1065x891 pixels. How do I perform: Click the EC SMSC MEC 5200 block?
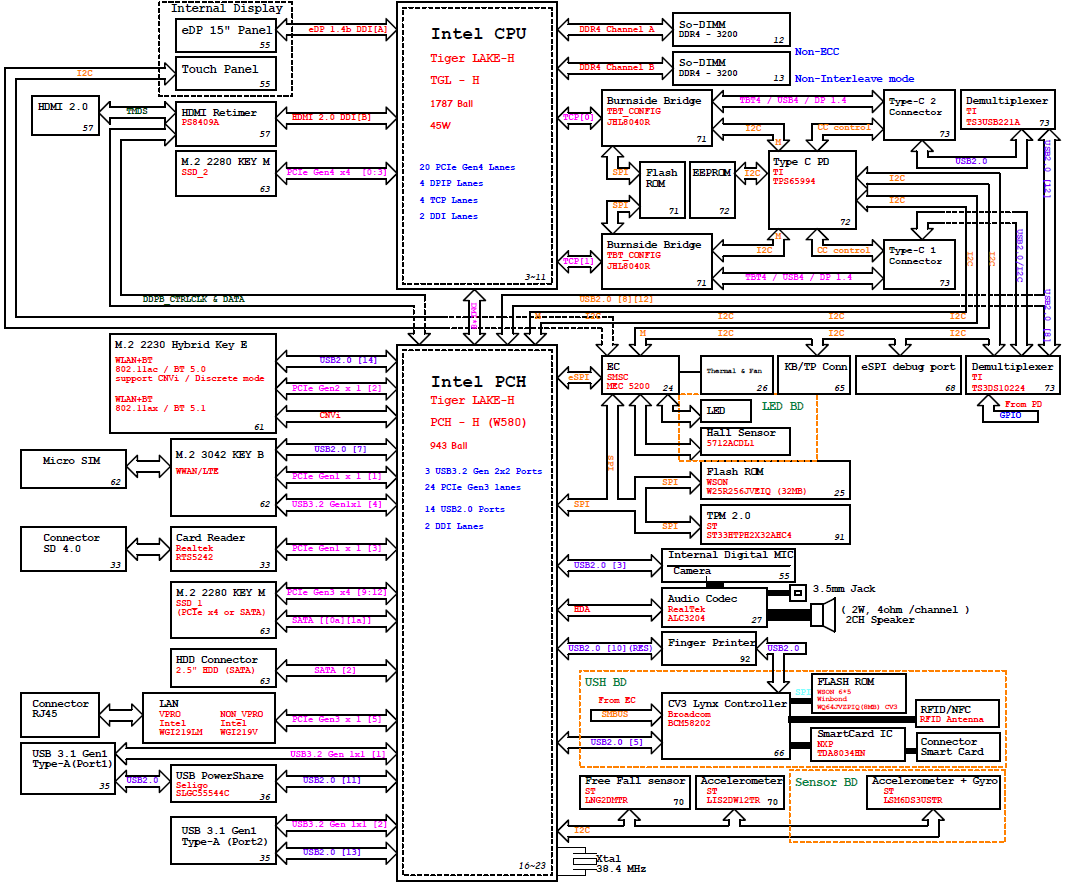[639, 377]
